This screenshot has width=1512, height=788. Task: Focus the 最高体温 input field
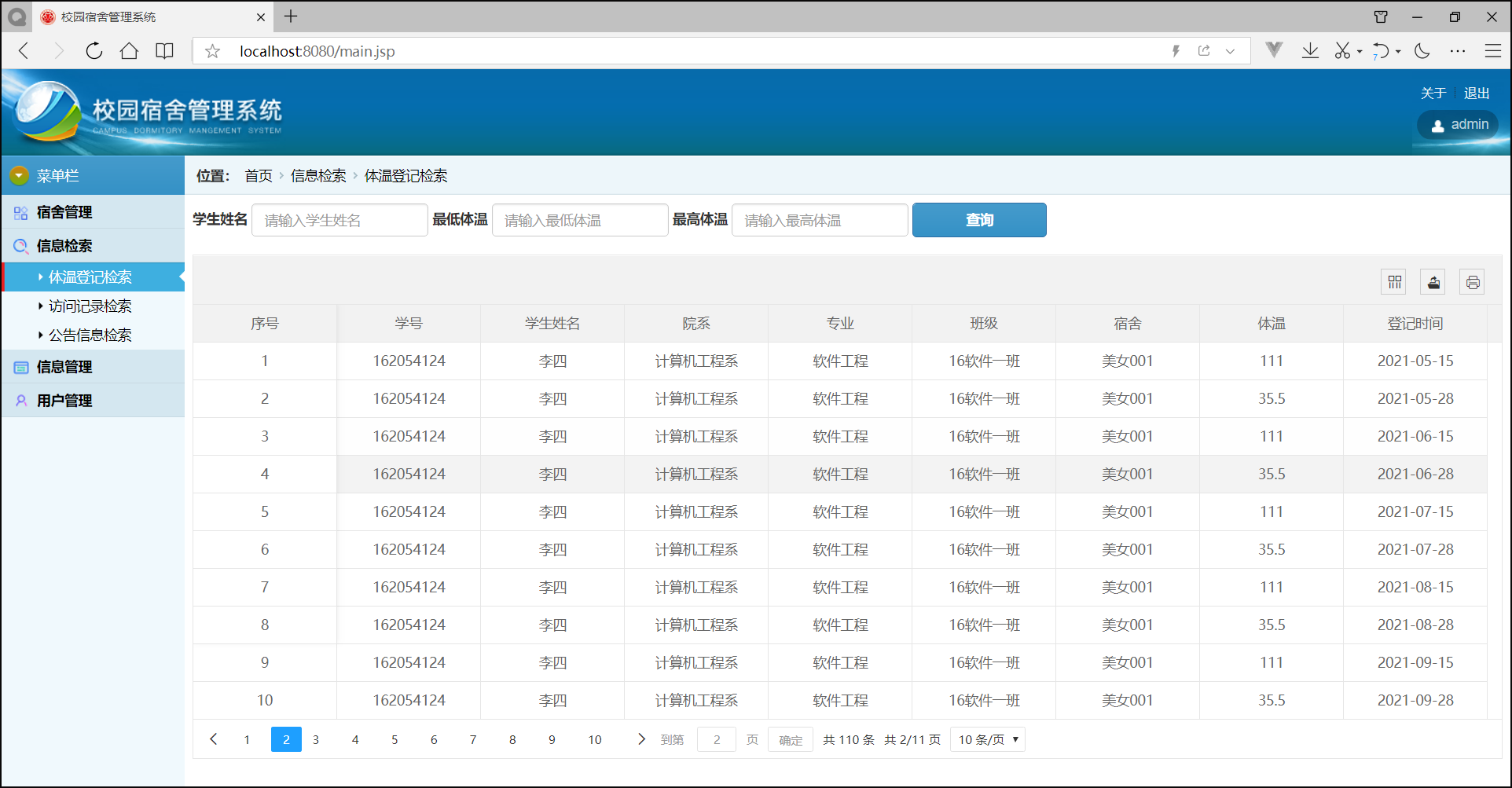pyautogui.click(x=820, y=220)
